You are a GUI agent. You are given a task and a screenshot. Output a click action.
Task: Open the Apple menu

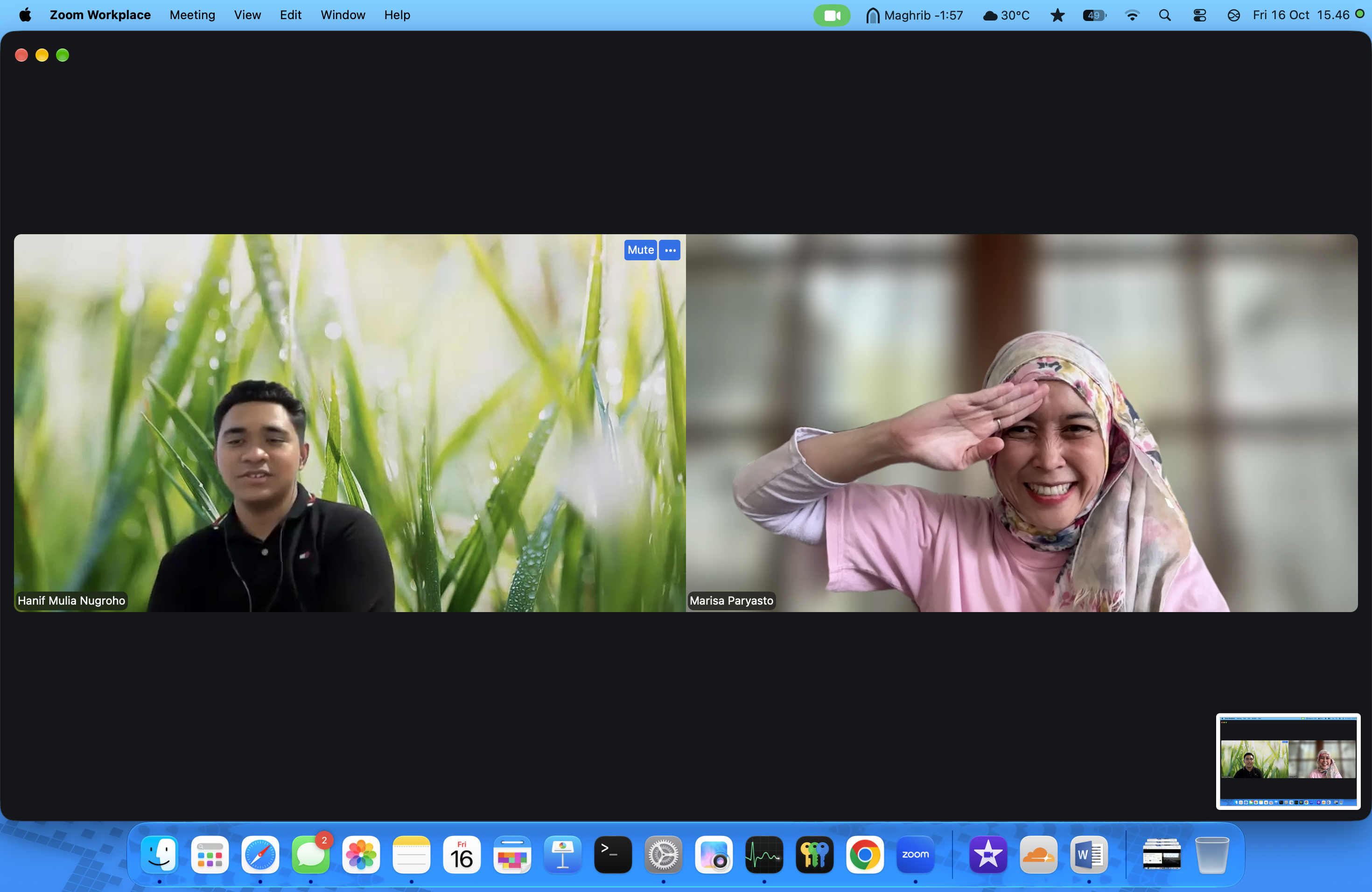25,15
